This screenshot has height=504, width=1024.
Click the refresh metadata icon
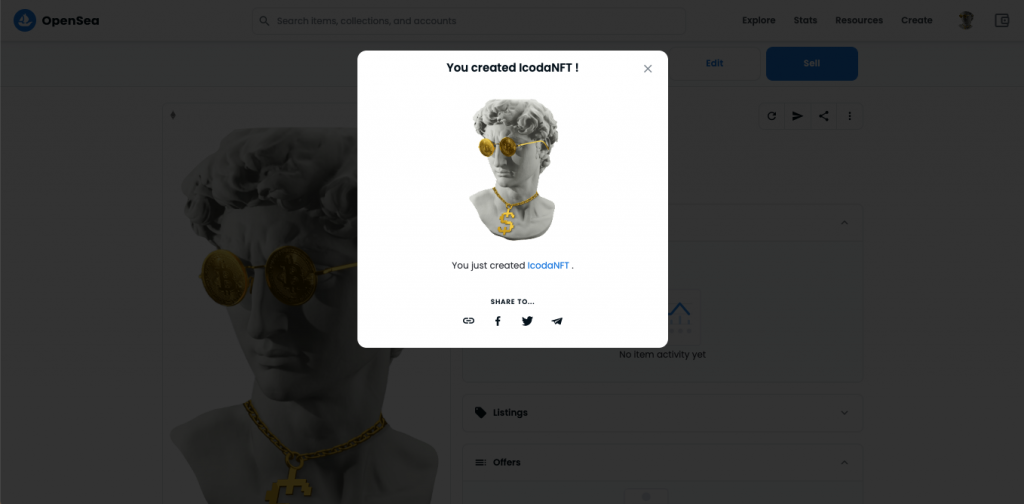click(771, 116)
